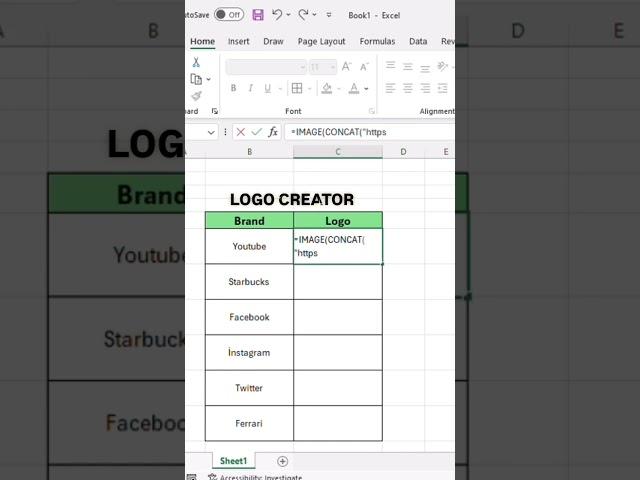Open the font size dropdown
The width and height of the screenshot is (640, 480).
333,67
